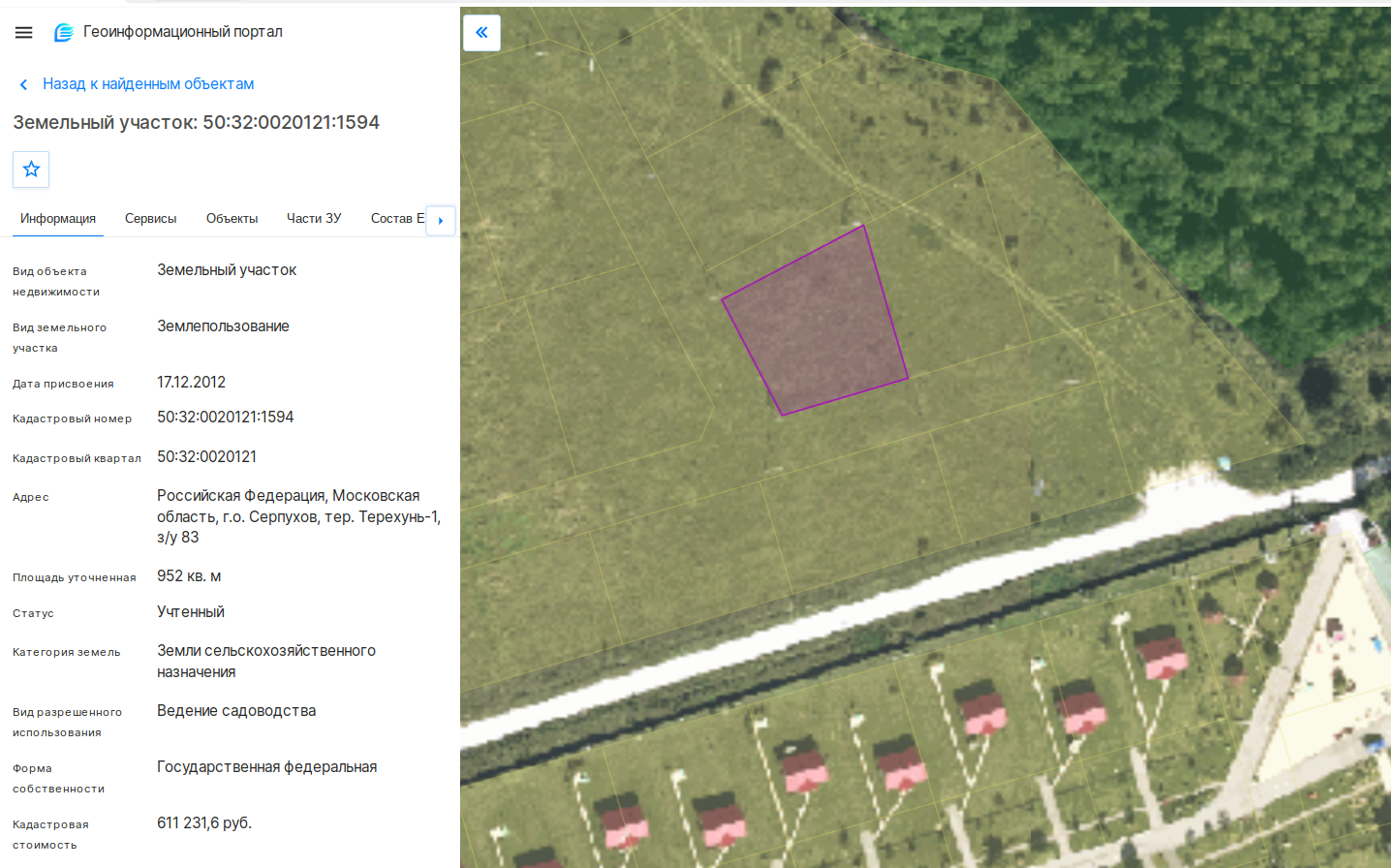Click the address text mentioning Серпухов
This screenshot has width=1391, height=868.
pos(299,516)
